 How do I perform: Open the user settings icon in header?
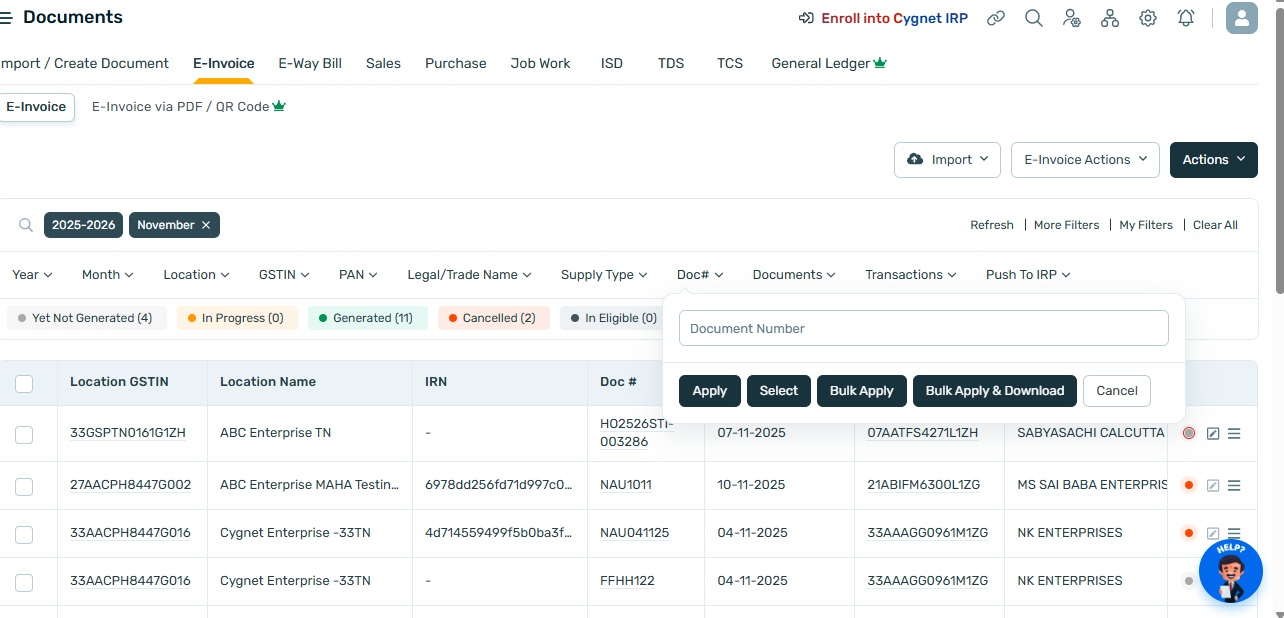(x=1071, y=18)
